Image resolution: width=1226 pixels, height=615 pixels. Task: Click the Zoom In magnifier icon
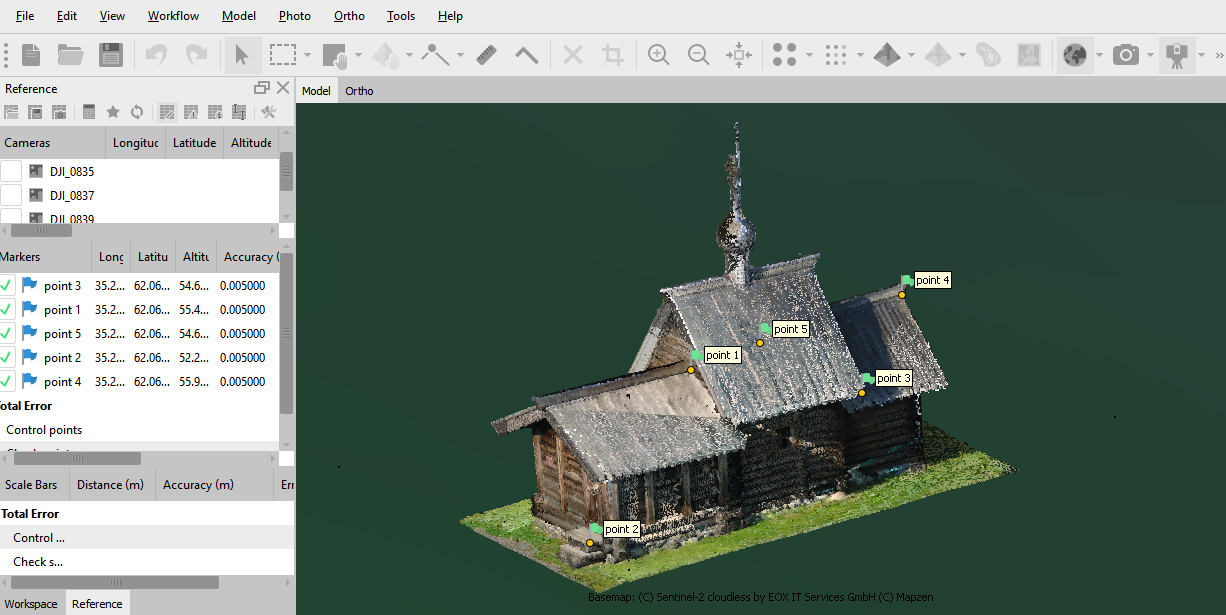tap(658, 55)
